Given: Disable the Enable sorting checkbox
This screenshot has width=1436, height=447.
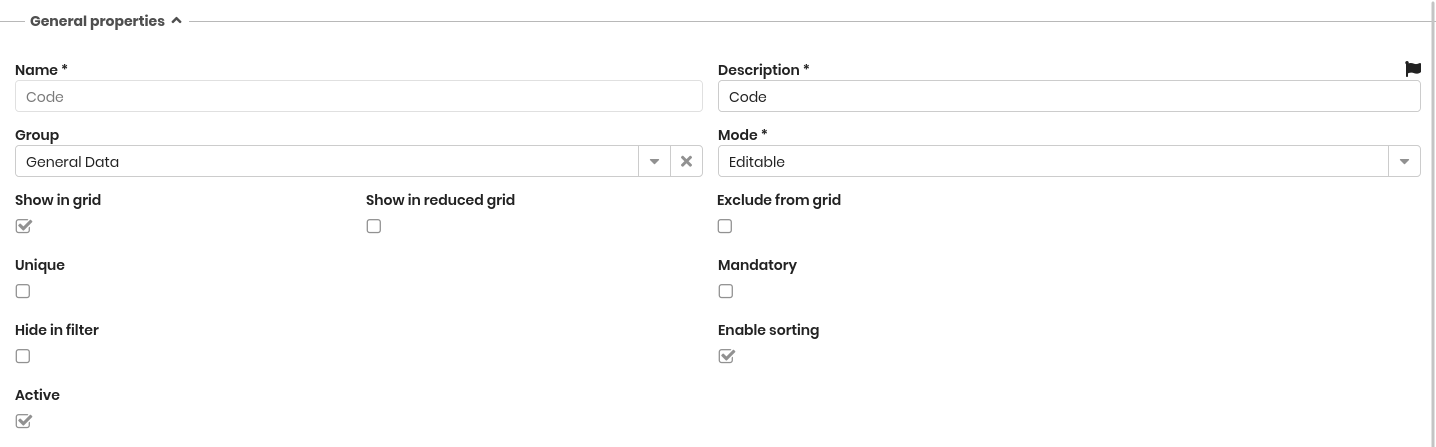Looking at the screenshot, I should (x=726, y=356).
